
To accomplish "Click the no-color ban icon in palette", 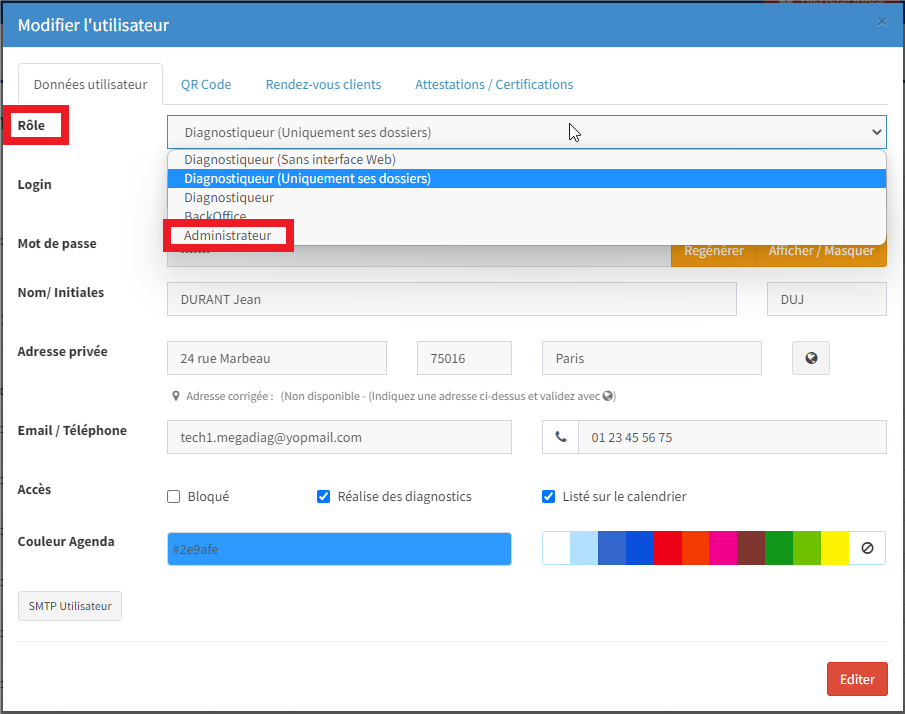I will [867, 548].
